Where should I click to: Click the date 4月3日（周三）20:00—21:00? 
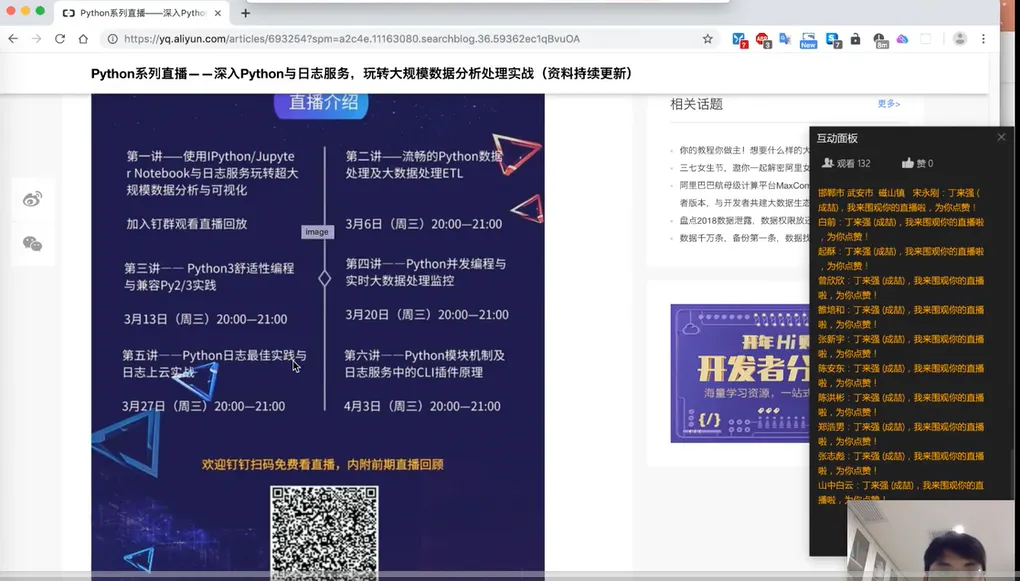tap(422, 406)
